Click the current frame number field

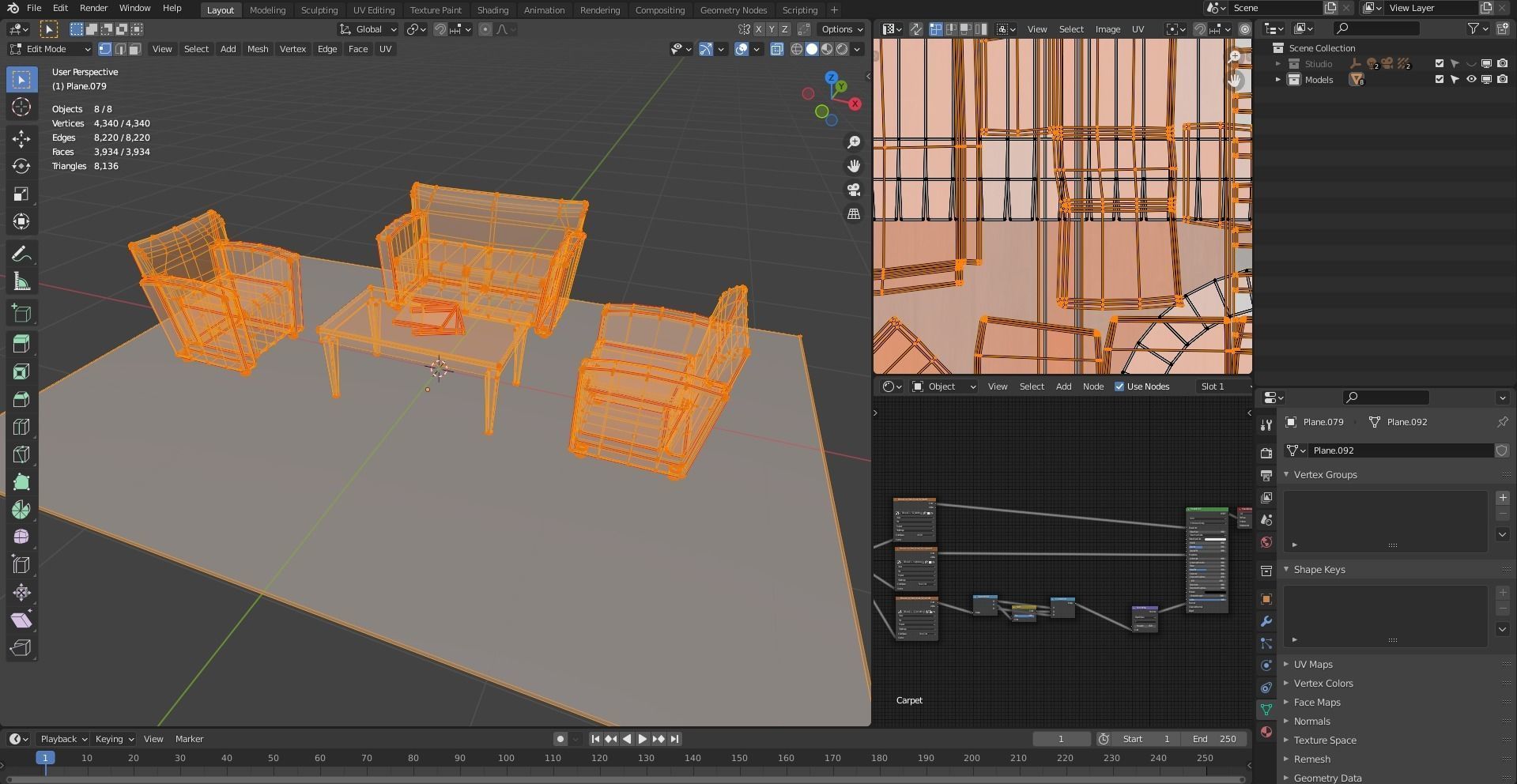(1061, 739)
